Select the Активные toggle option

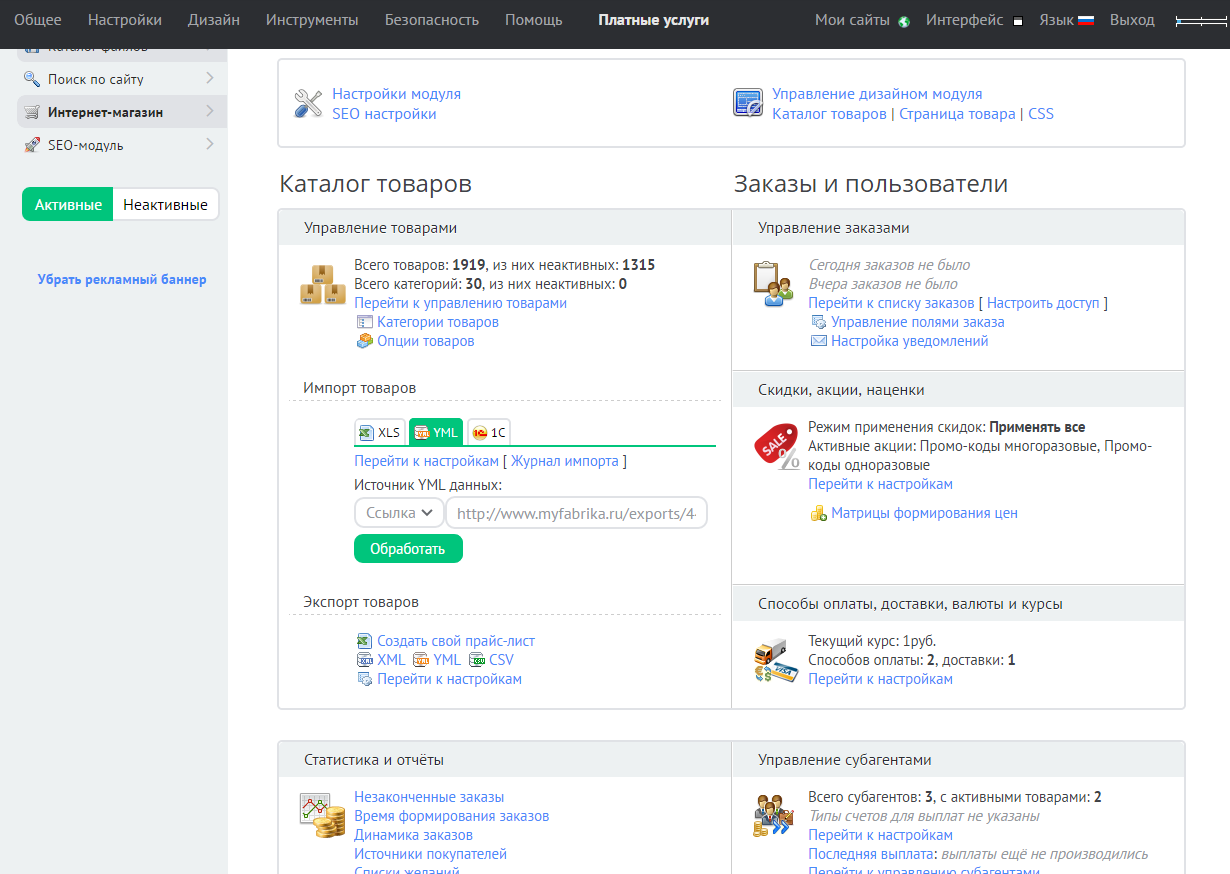coord(68,205)
